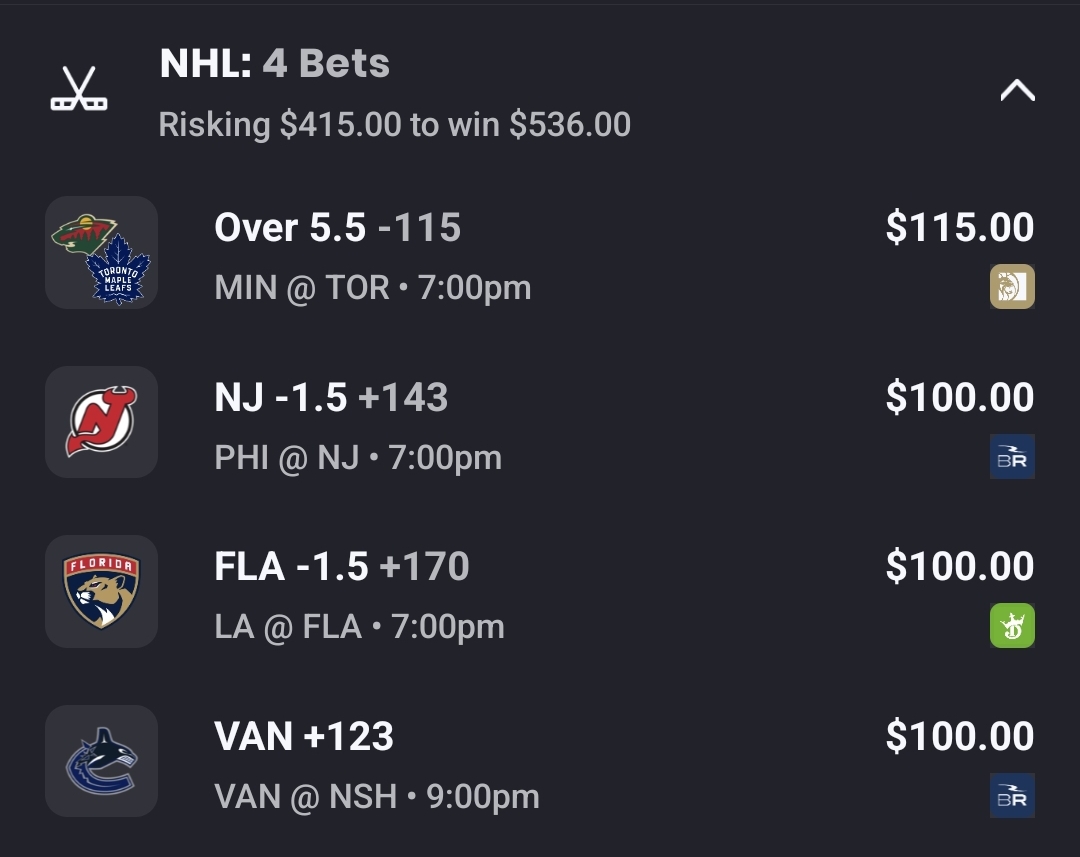Click the New Jersey Devils team logo
This screenshot has width=1080, height=857.
tap(101, 421)
